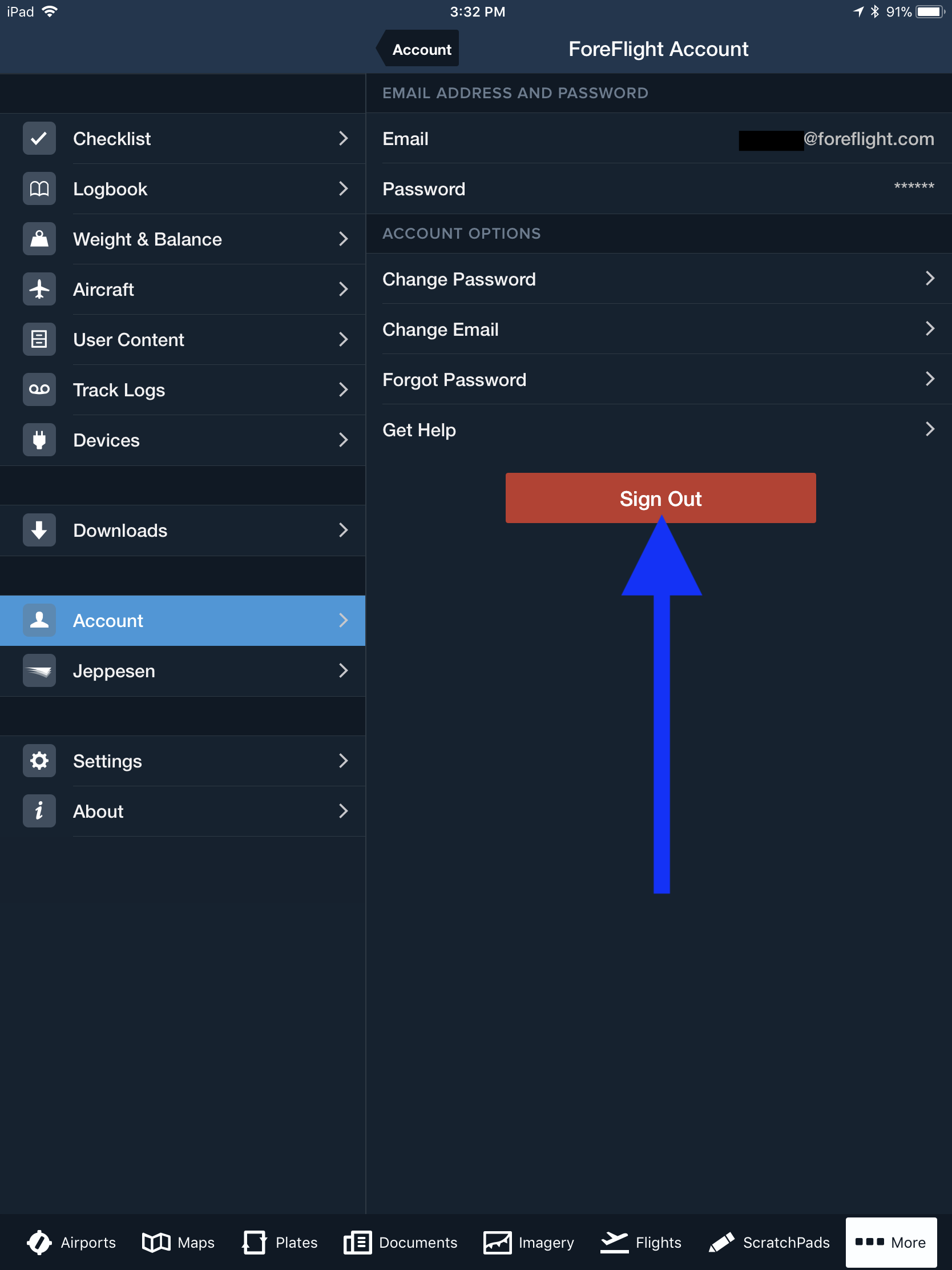Tap the Account back button
This screenshot has height=1270, width=952.
418,48
